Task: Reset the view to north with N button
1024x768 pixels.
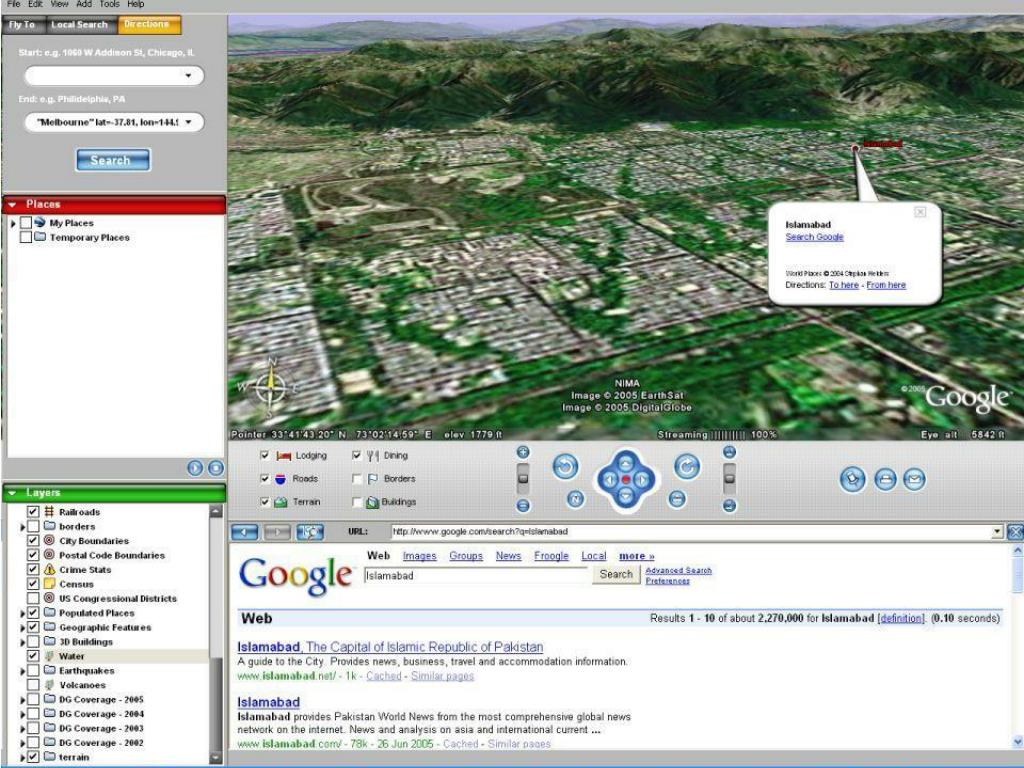Action: (x=575, y=499)
